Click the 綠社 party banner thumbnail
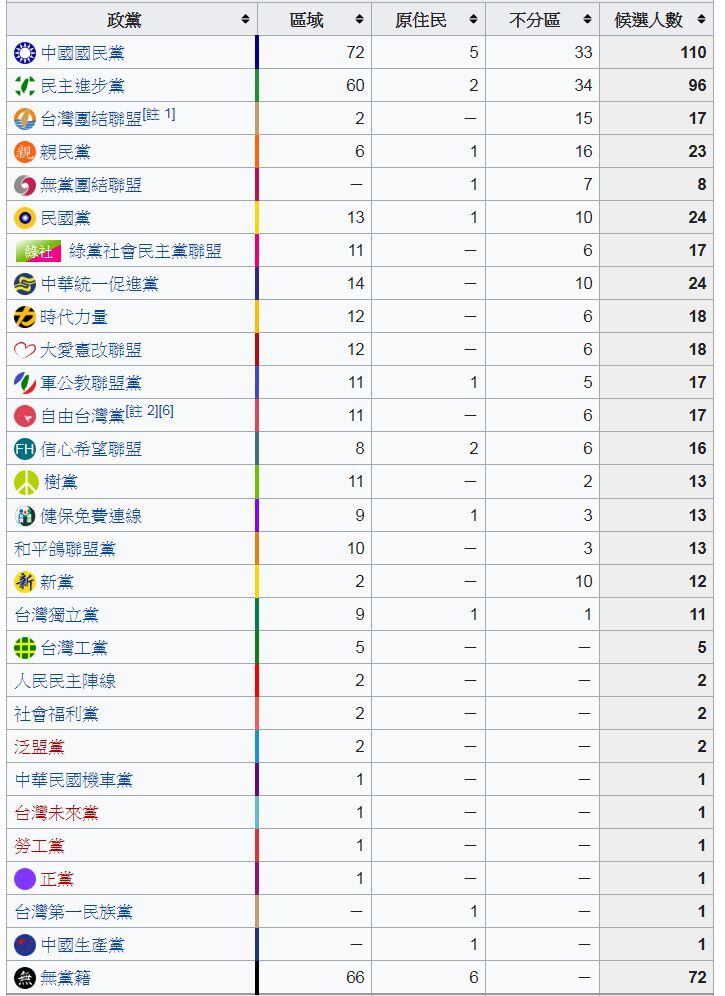This screenshot has height=996, width=725. point(38,251)
